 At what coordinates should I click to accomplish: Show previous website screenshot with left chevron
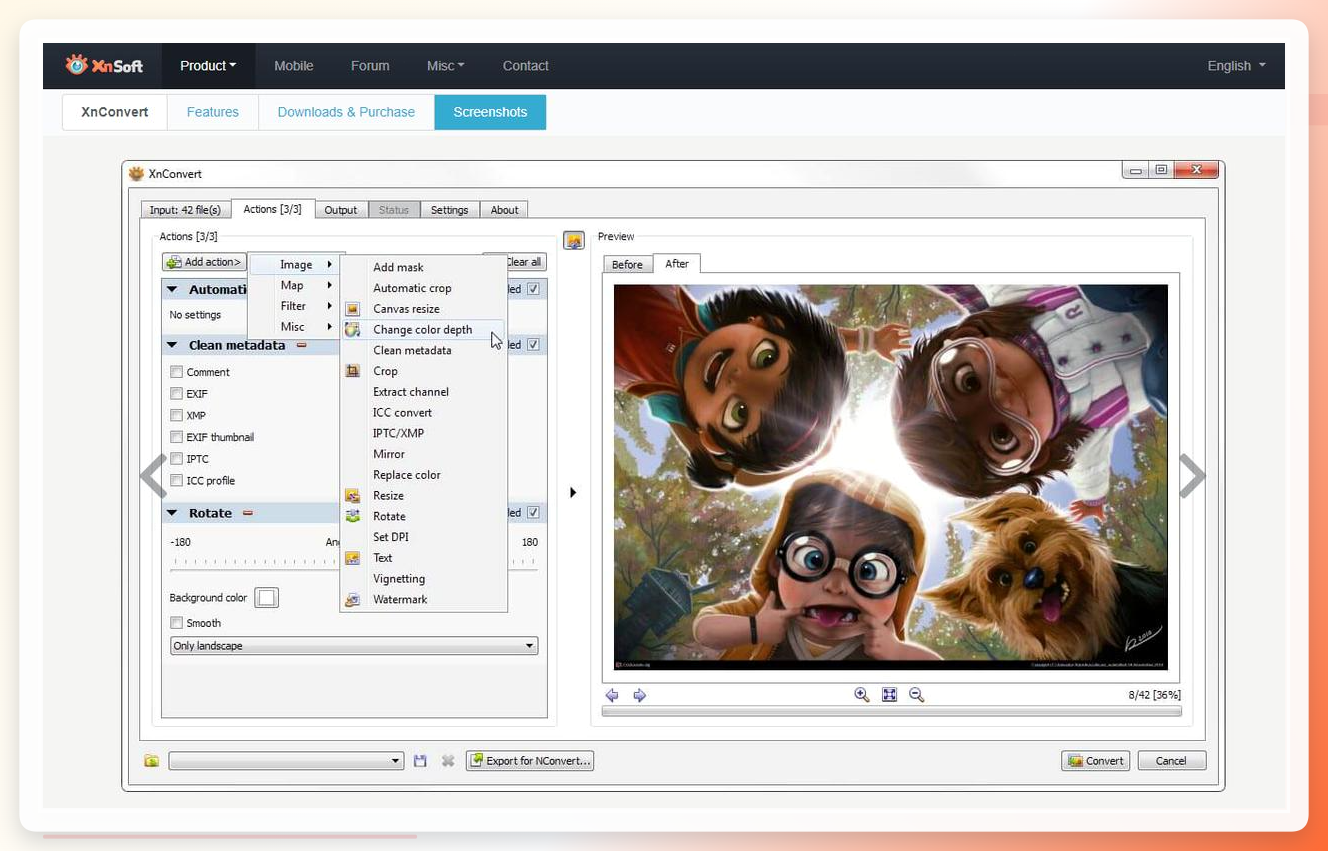point(153,476)
